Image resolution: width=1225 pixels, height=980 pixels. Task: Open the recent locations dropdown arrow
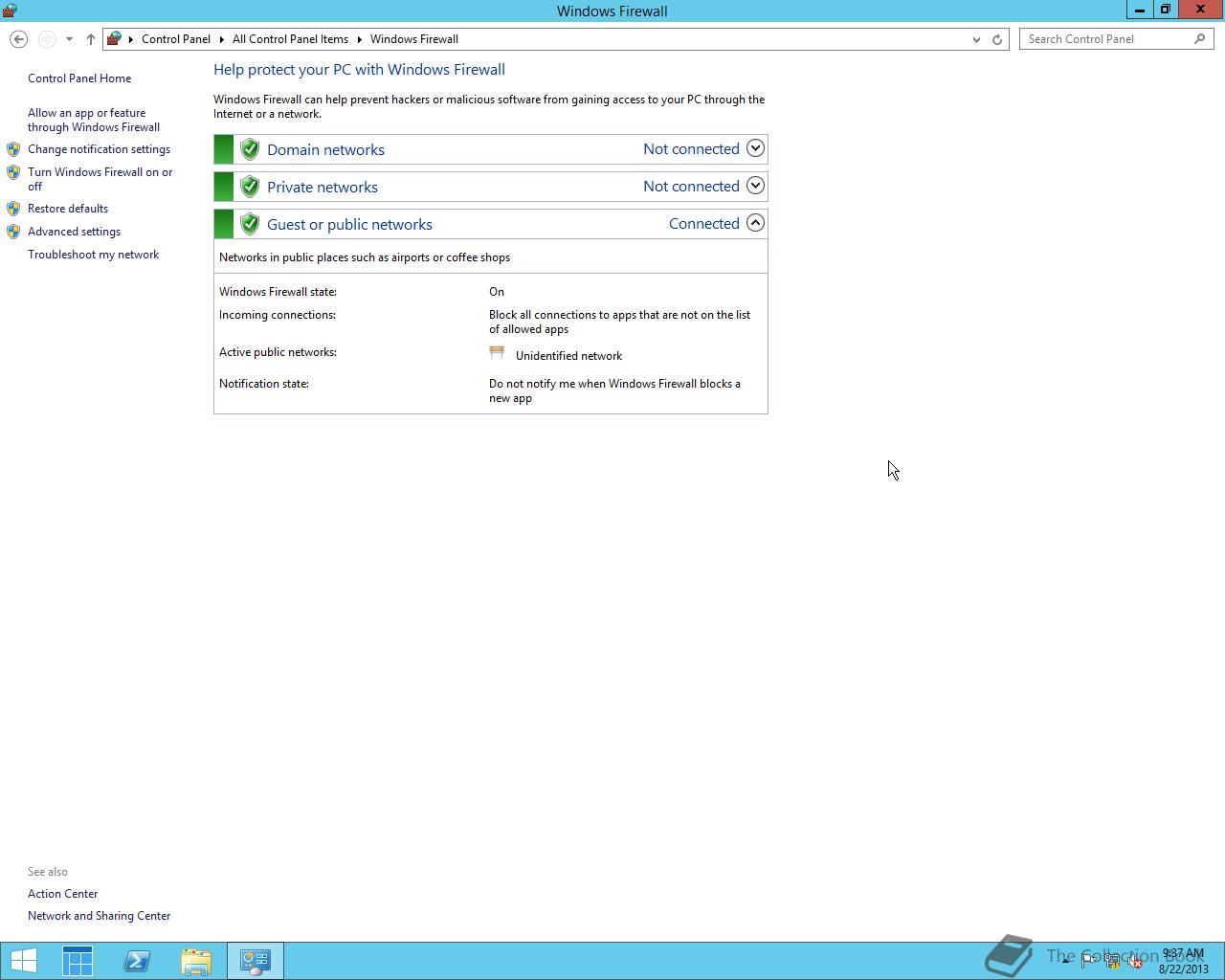[69, 39]
